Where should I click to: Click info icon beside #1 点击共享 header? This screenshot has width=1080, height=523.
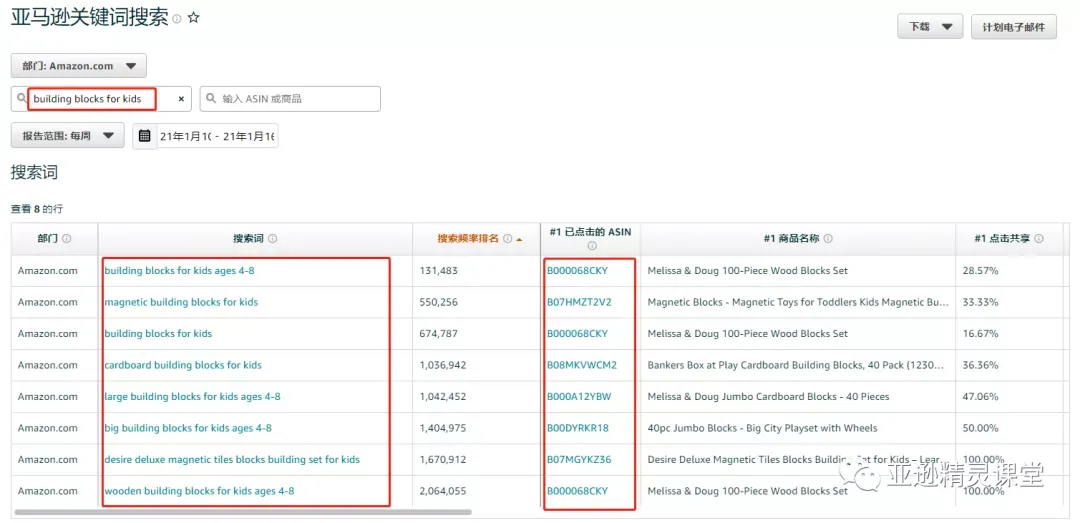[1038, 238]
